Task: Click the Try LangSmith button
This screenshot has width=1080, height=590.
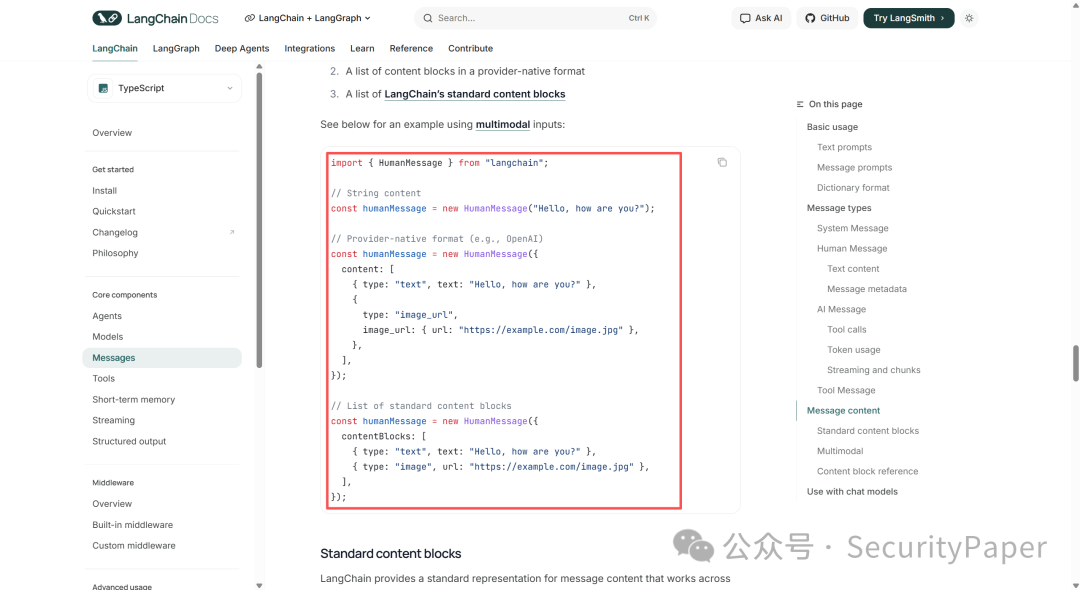Action: 908,18
